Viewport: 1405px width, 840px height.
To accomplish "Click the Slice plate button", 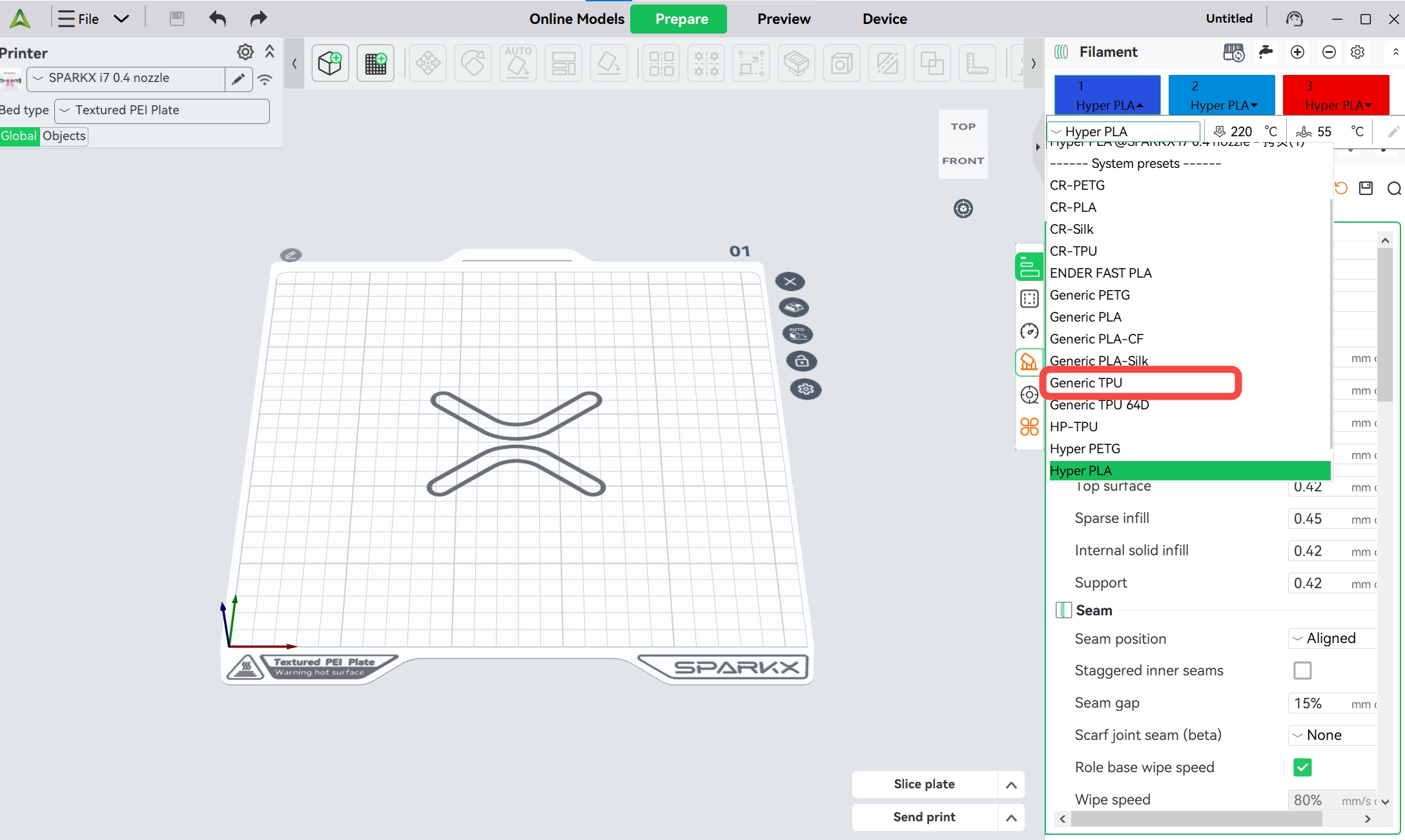I will pyautogui.click(x=924, y=784).
